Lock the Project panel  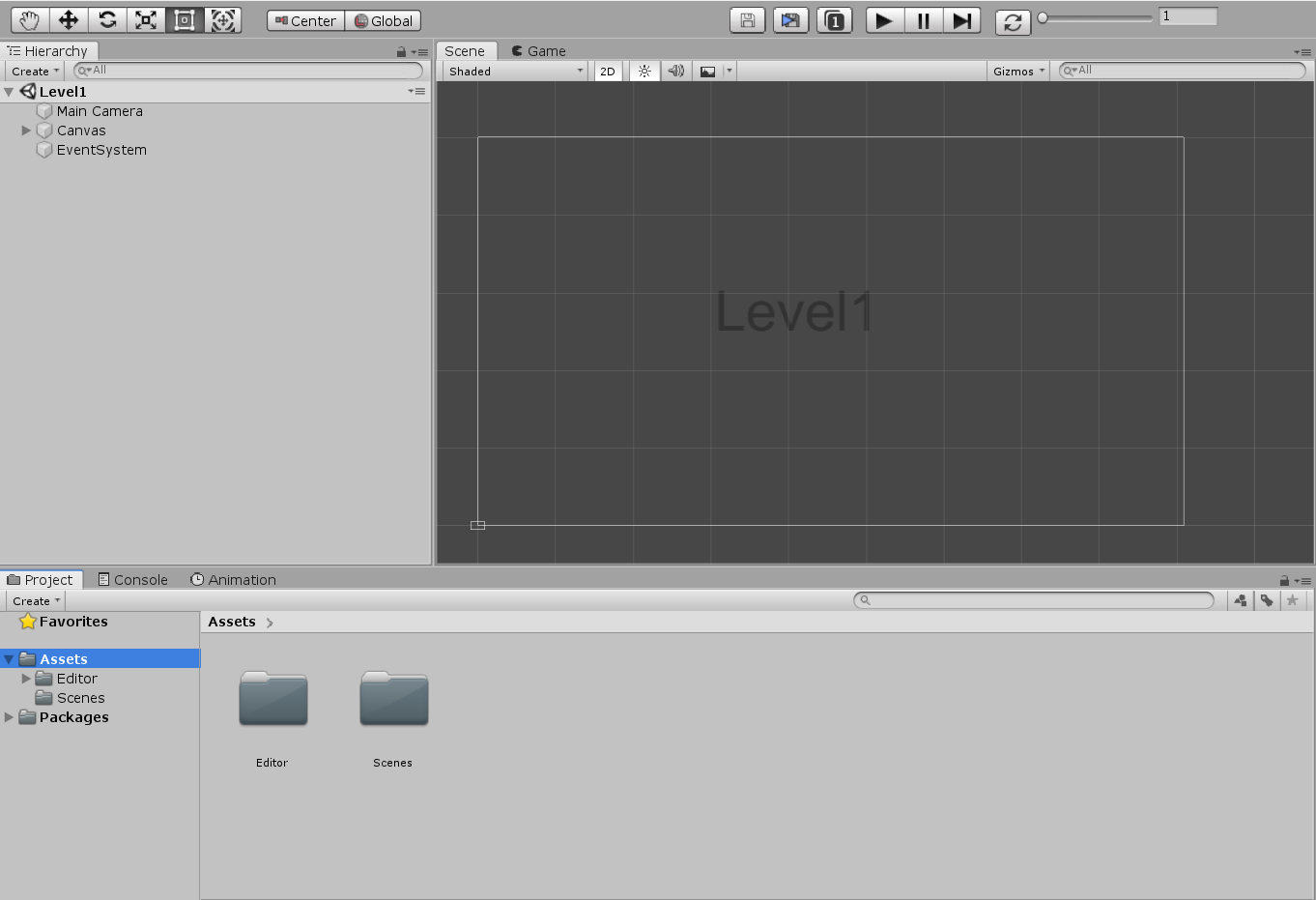pyautogui.click(x=1284, y=580)
